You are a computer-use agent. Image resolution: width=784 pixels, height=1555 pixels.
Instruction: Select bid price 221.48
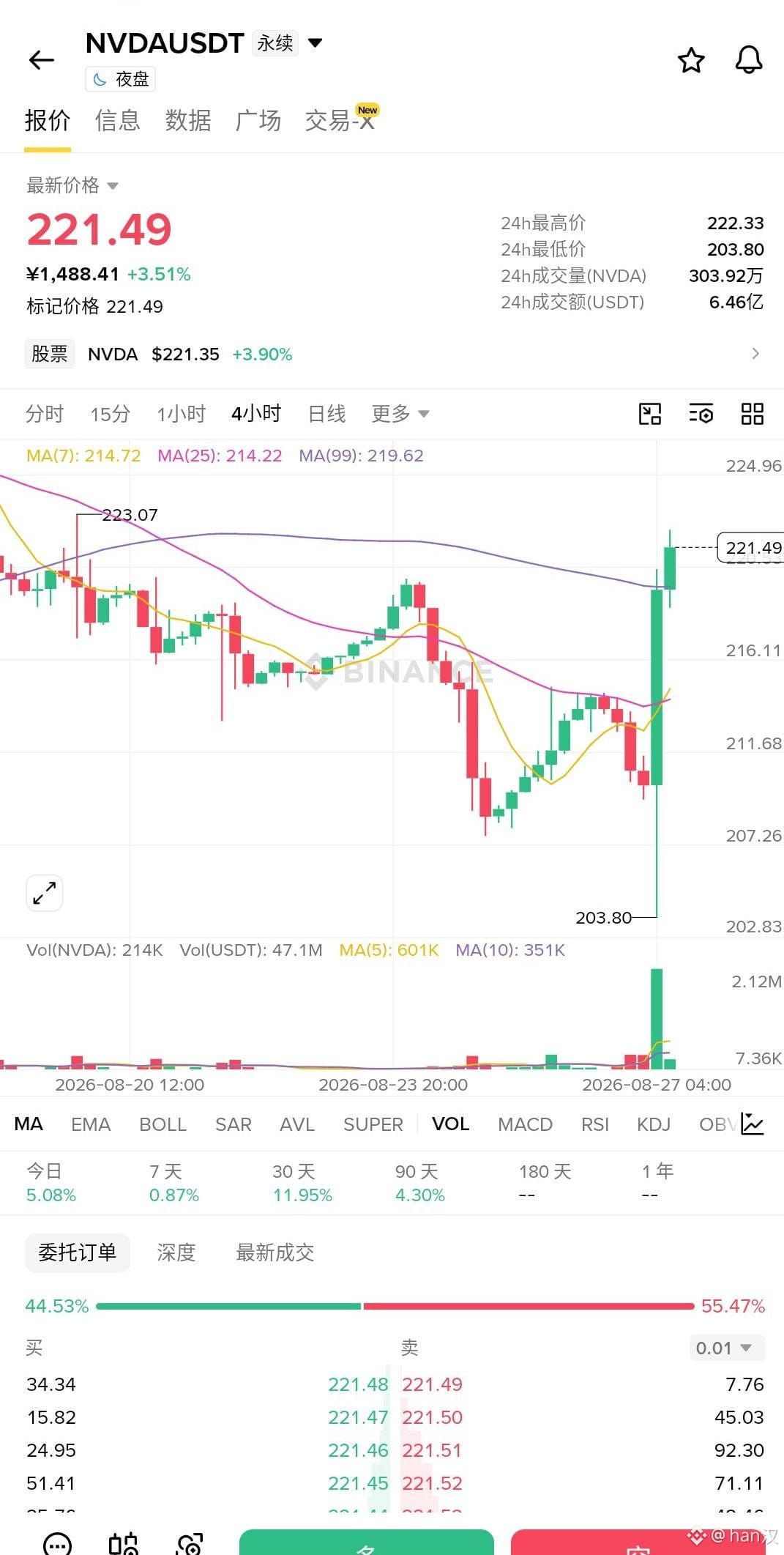(358, 1384)
